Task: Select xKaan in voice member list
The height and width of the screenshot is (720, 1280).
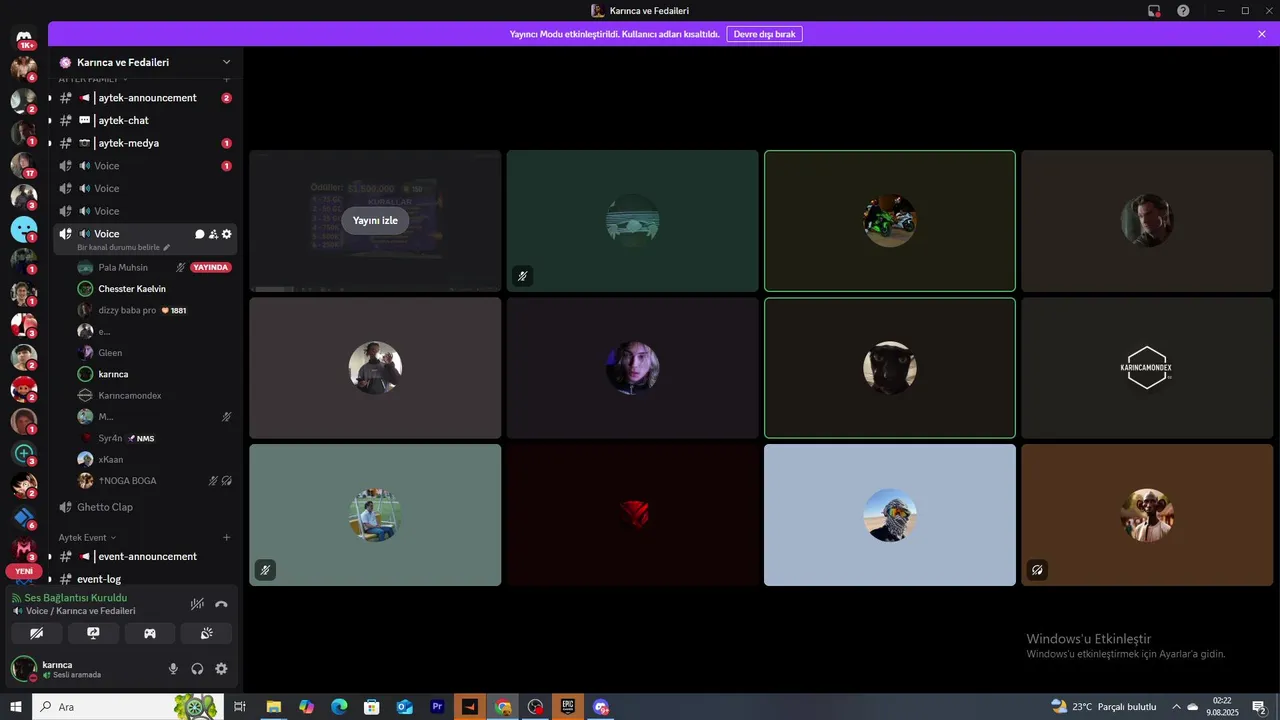Action: [155, 459]
